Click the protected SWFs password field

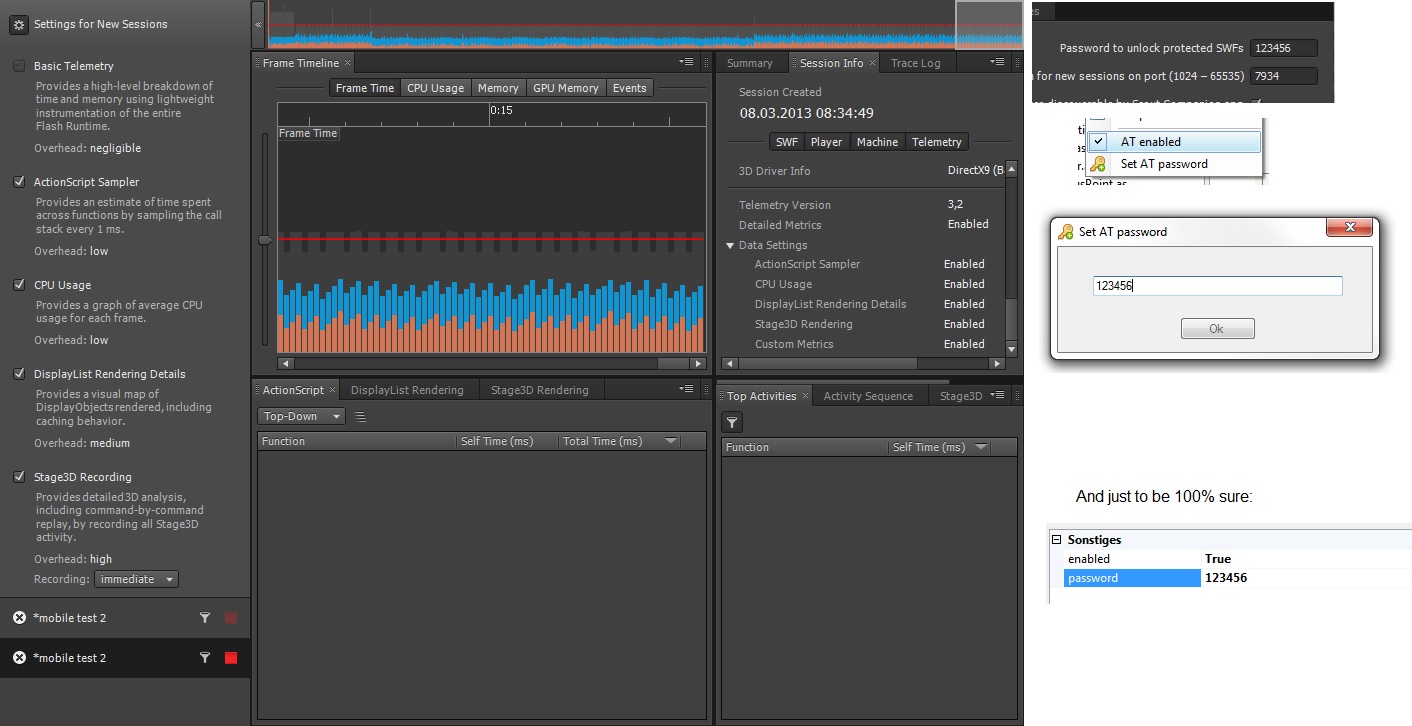click(1285, 48)
